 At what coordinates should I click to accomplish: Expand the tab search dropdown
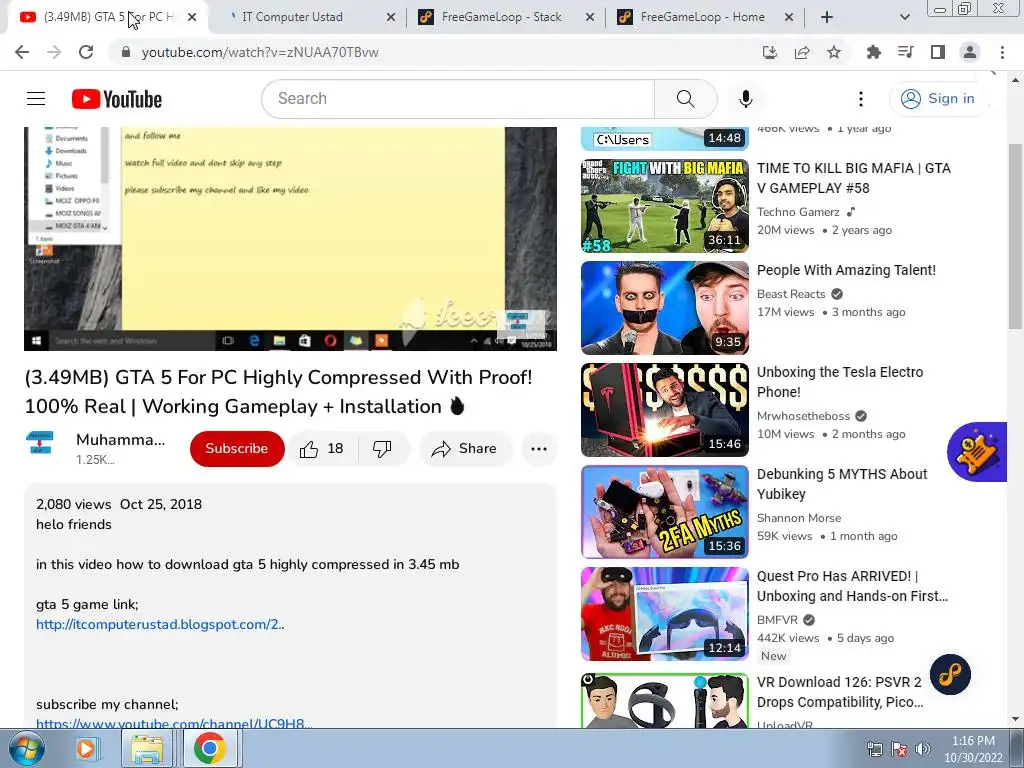(904, 17)
